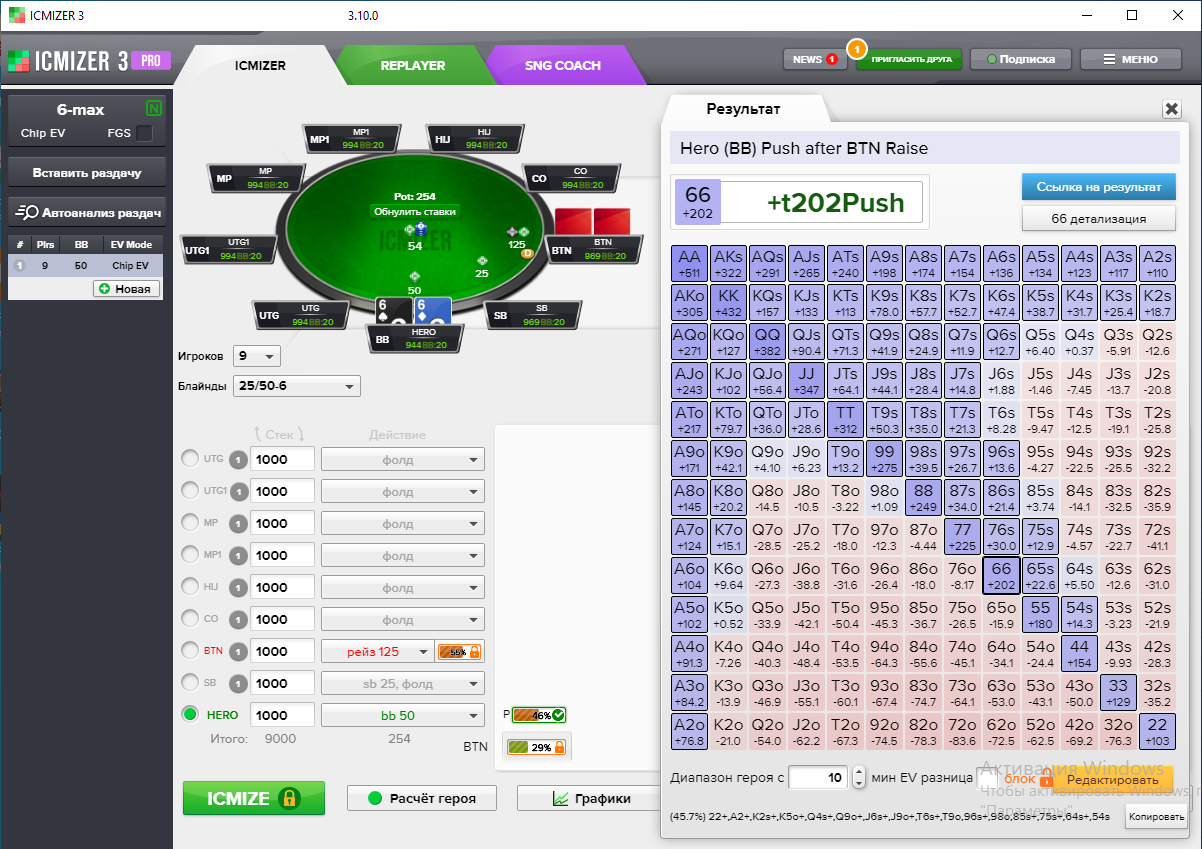The image size is (1202, 849).
Task: Open the NEWS notifications button
Action: click(x=815, y=59)
